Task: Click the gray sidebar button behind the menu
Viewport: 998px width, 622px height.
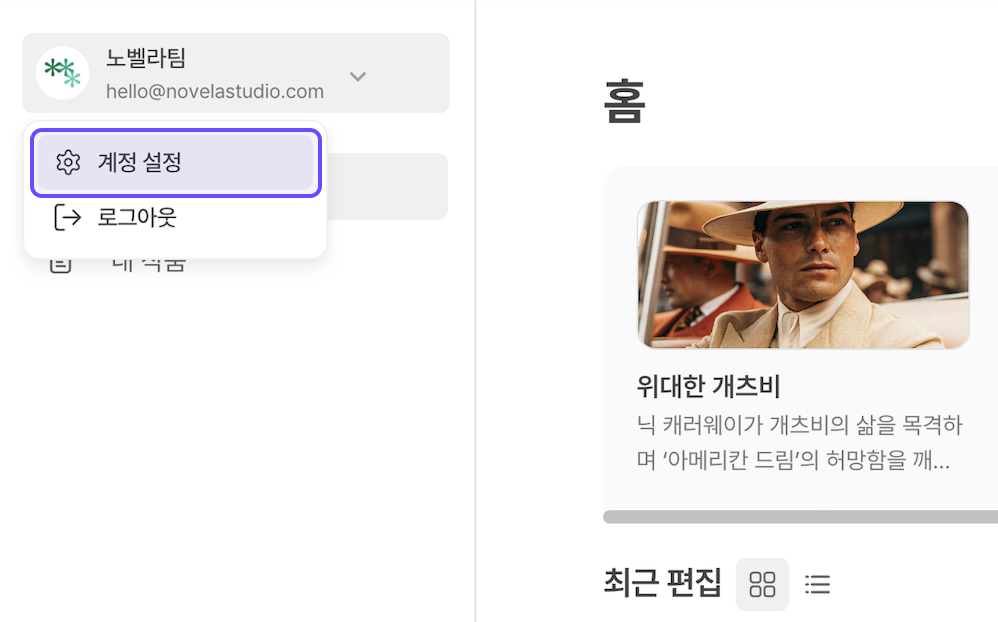Action: pyautogui.click(x=387, y=187)
